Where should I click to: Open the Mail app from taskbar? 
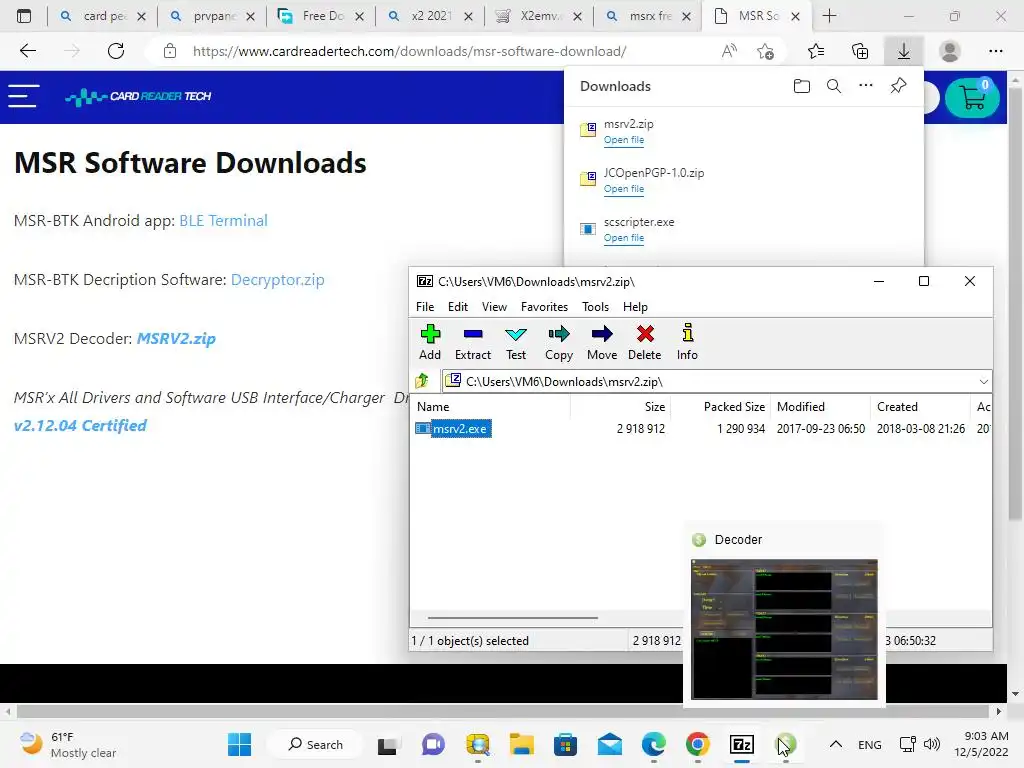(609, 744)
